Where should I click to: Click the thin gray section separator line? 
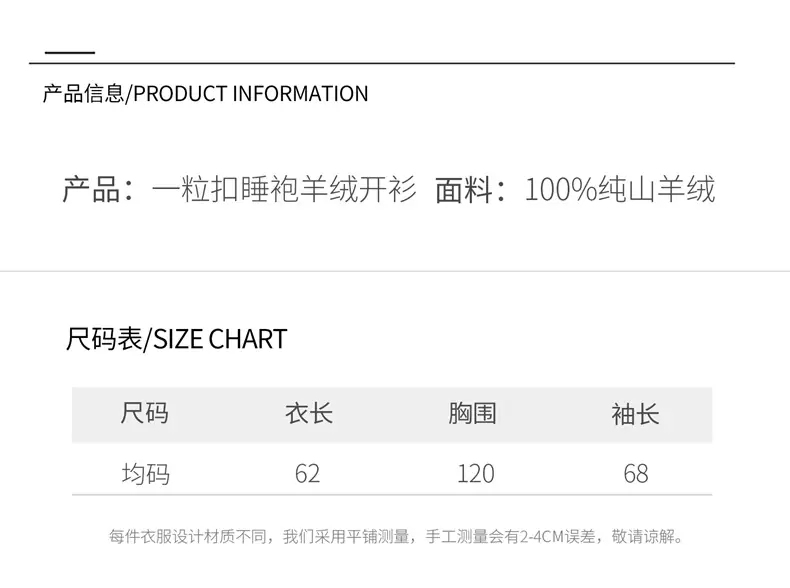click(395, 271)
